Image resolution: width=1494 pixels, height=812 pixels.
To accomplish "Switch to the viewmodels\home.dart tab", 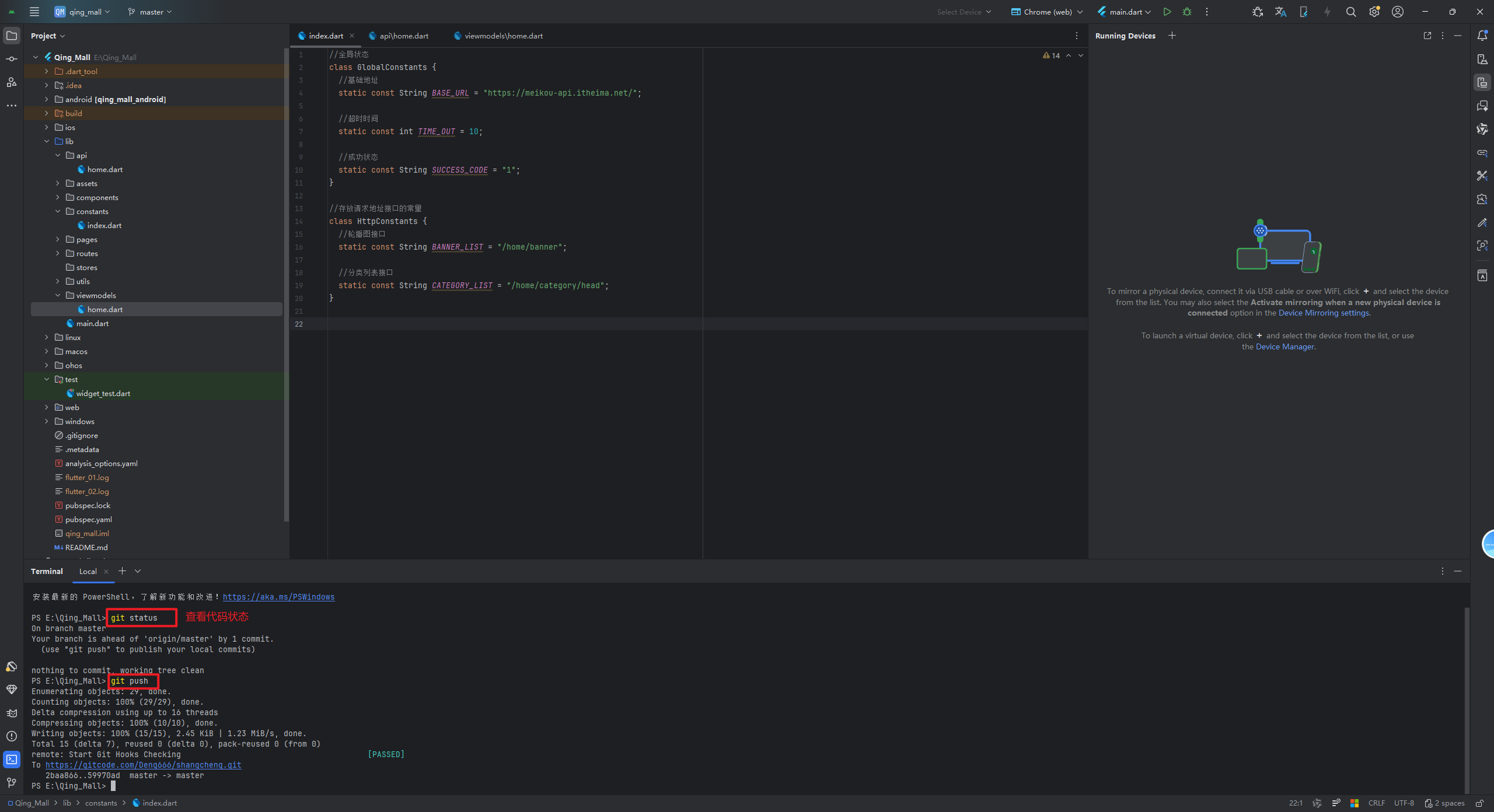I will [x=503, y=36].
